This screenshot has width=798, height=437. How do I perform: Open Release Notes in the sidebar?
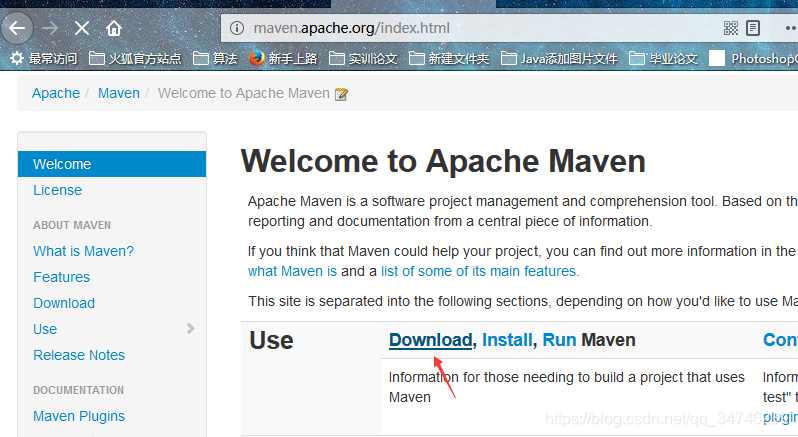pyautogui.click(x=79, y=355)
